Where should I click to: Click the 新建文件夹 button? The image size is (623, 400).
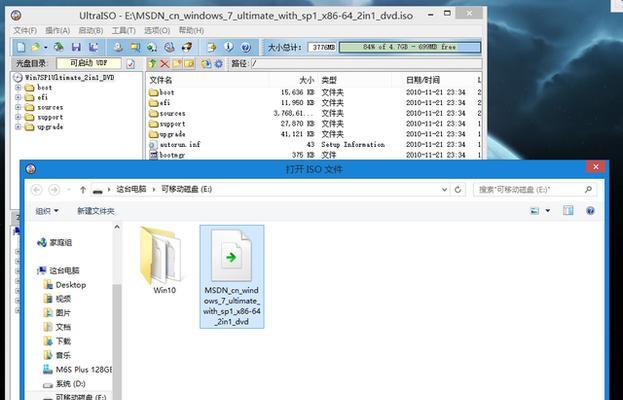tap(96, 211)
